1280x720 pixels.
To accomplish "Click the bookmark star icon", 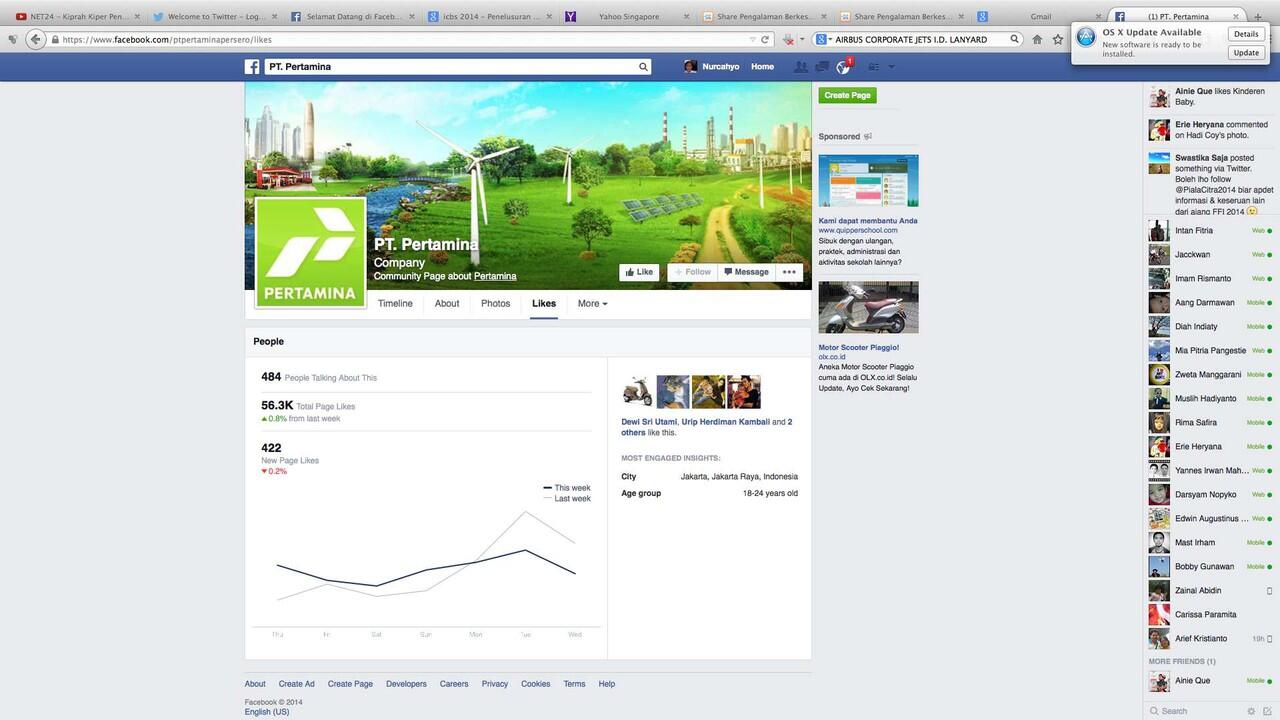I will coord(1058,39).
